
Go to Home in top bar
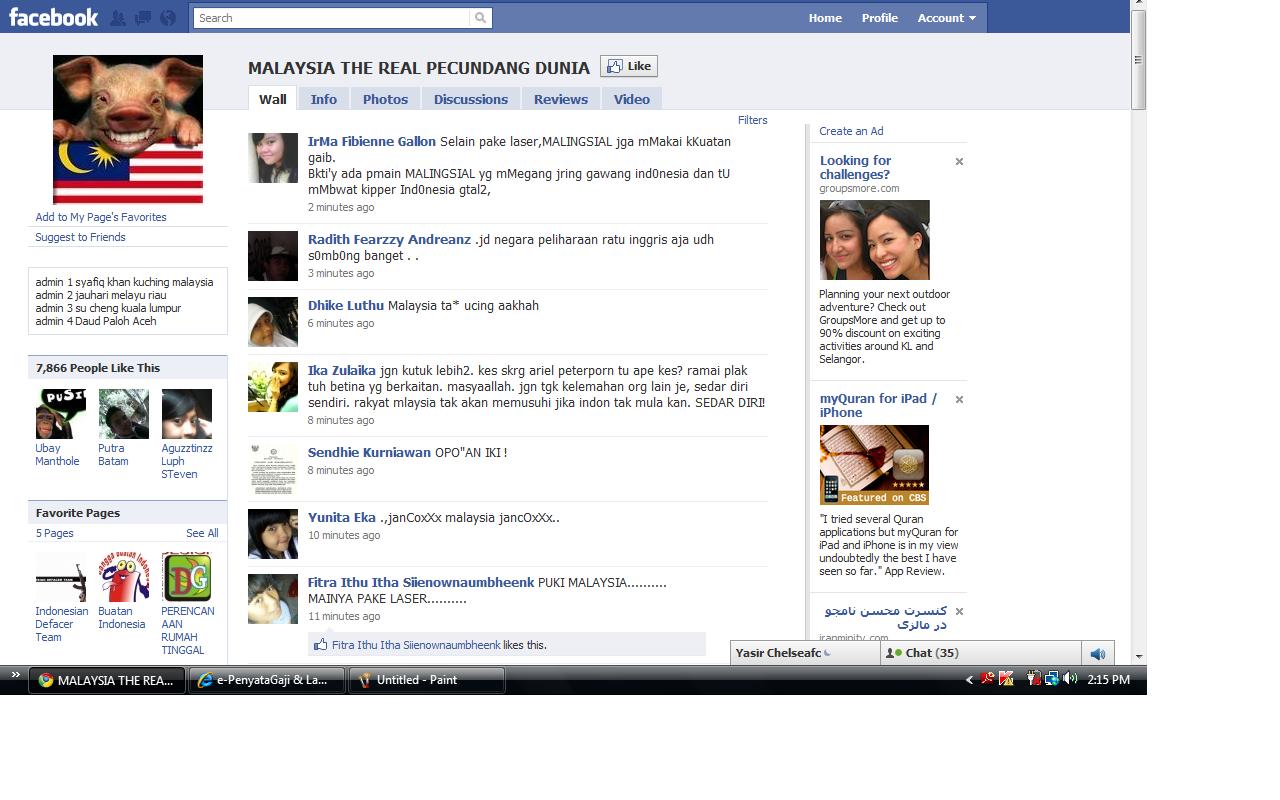pos(825,18)
